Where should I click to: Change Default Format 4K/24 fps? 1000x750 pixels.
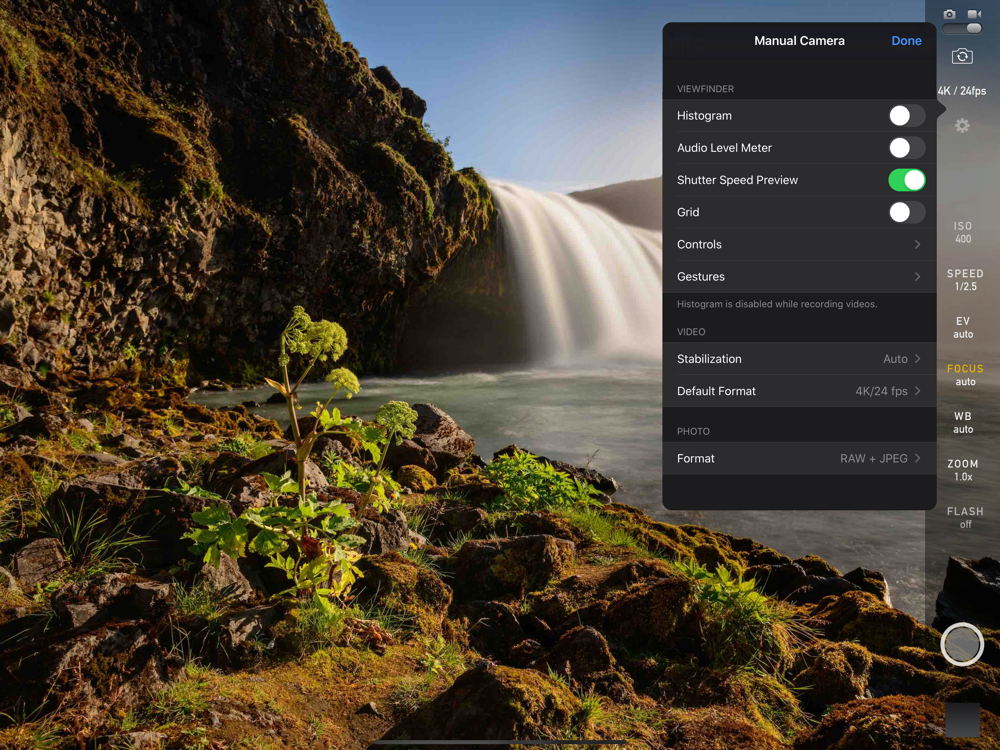click(x=799, y=391)
